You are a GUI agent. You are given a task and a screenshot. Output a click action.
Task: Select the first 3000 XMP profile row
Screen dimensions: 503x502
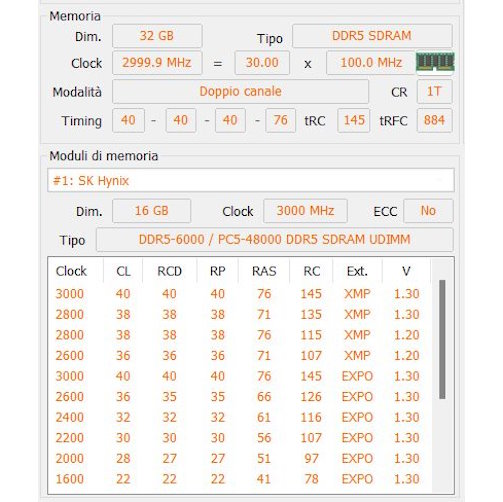[239, 294]
